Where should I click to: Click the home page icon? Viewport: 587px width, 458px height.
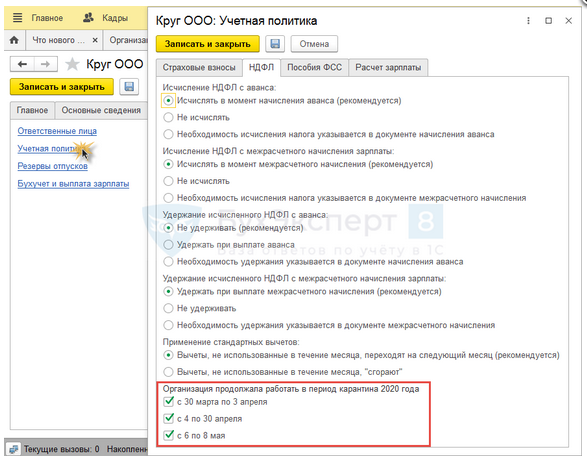[x=14, y=40]
